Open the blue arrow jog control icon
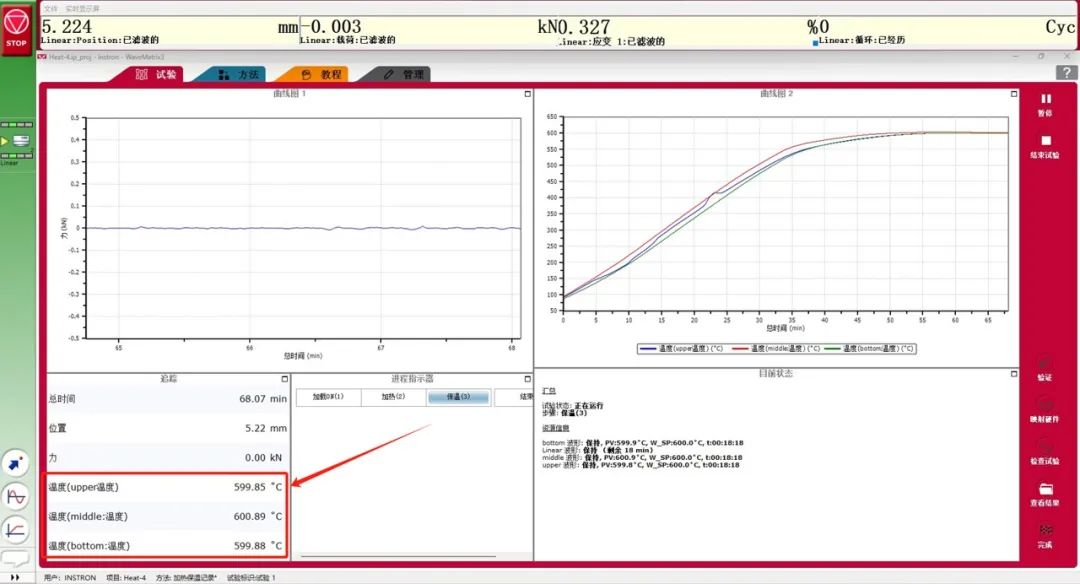Image resolution: width=1080 pixels, height=584 pixels. pos(15,464)
